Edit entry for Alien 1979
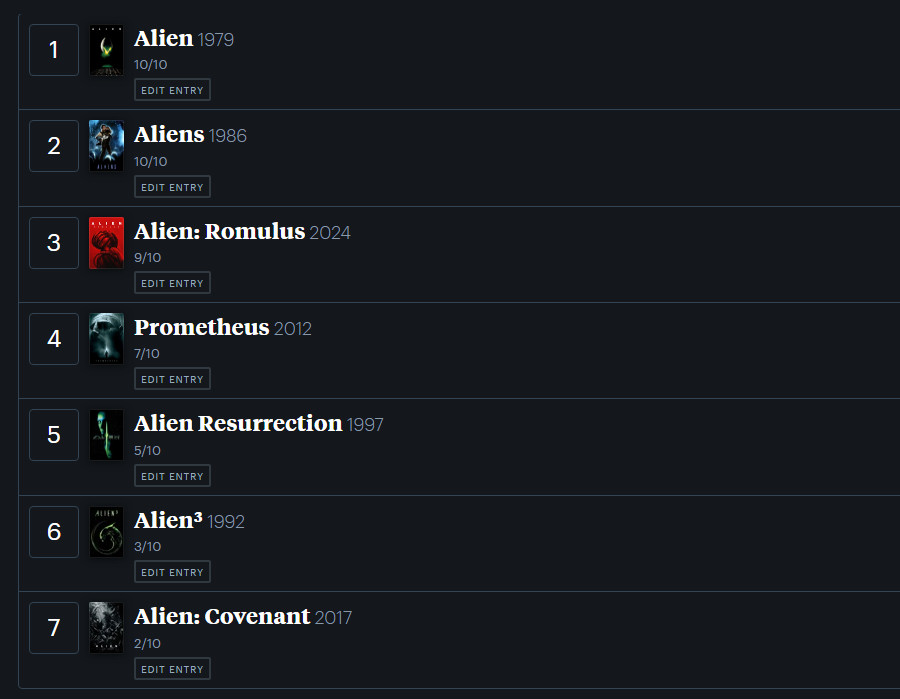The image size is (900, 699). [x=172, y=90]
